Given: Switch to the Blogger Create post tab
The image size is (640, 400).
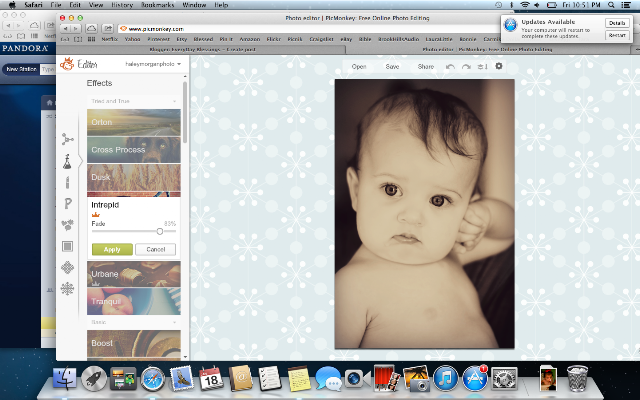Looking at the screenshot, I should coord(202,49).
